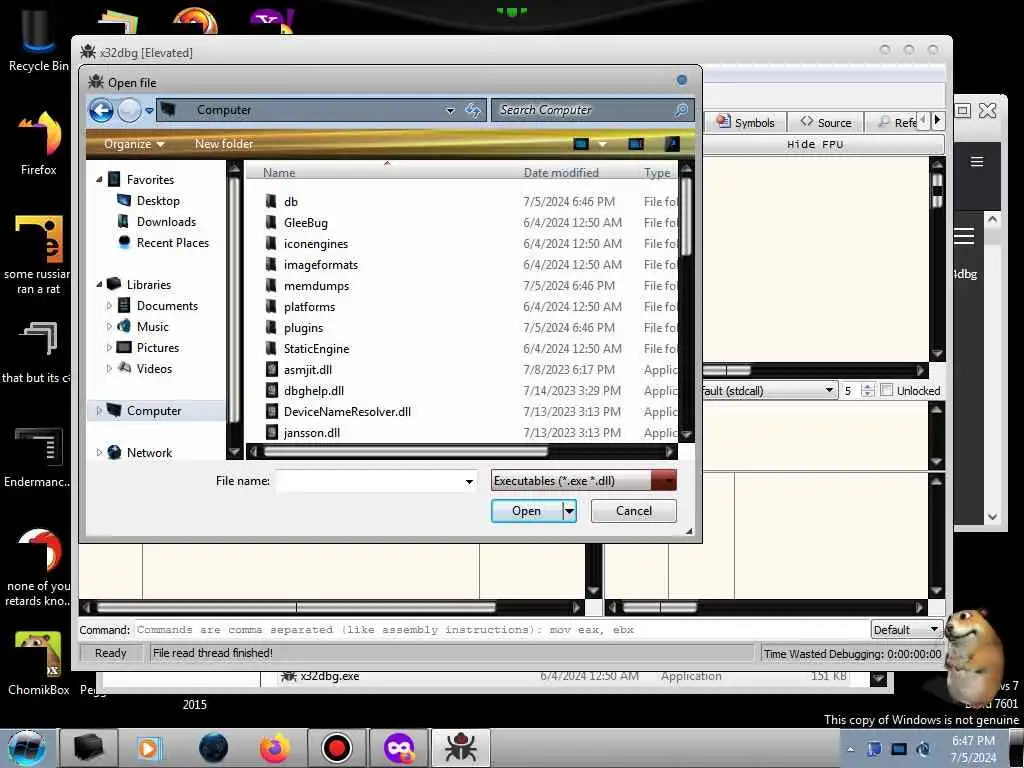Viewport: 1024px width, 768px height.
Task: Switch to x32dbg bug icon in taskbar
Action: (461, 748)
